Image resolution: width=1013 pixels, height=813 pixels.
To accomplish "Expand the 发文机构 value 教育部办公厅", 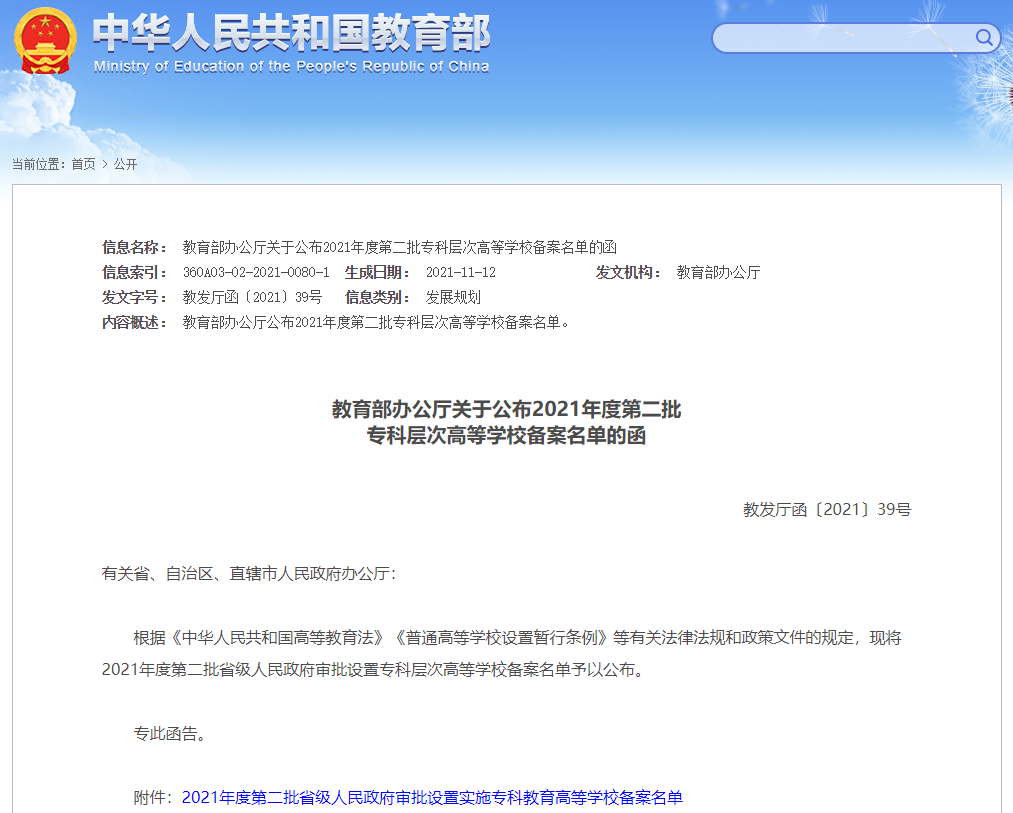I will click(x=718, y=271).
